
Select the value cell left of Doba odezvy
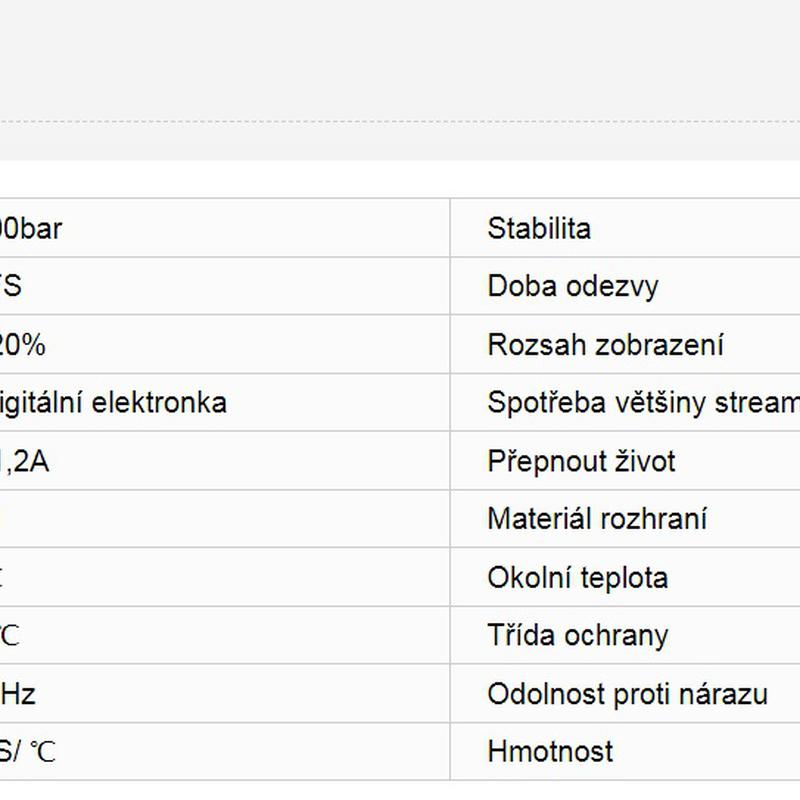[x=12, y=286]
